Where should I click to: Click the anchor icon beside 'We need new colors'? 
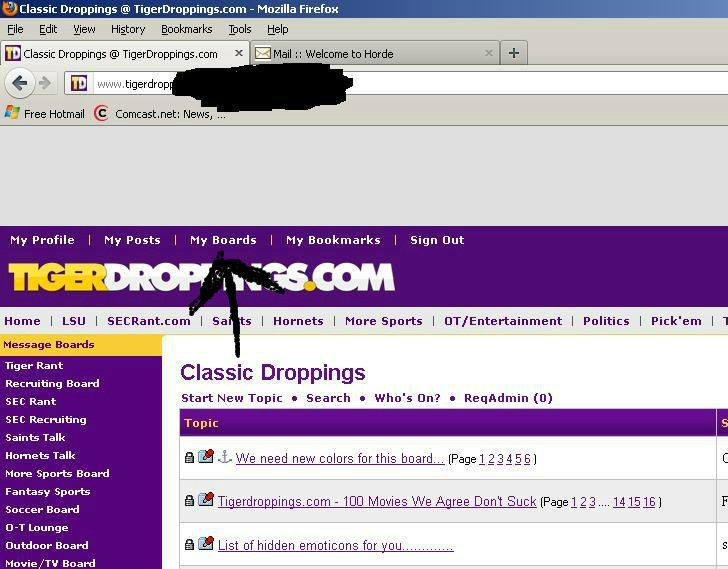[x=225, y=457]
